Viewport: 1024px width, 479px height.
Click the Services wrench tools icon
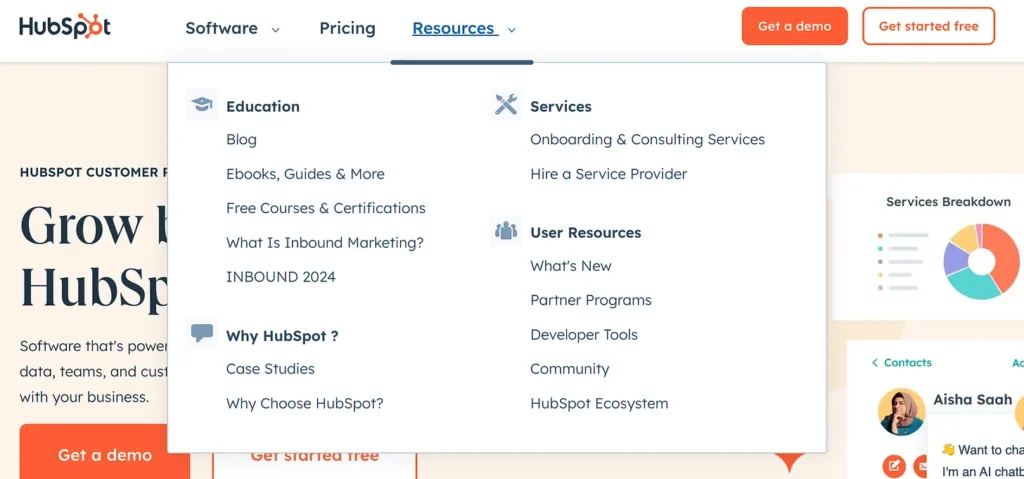pos(506,105)
